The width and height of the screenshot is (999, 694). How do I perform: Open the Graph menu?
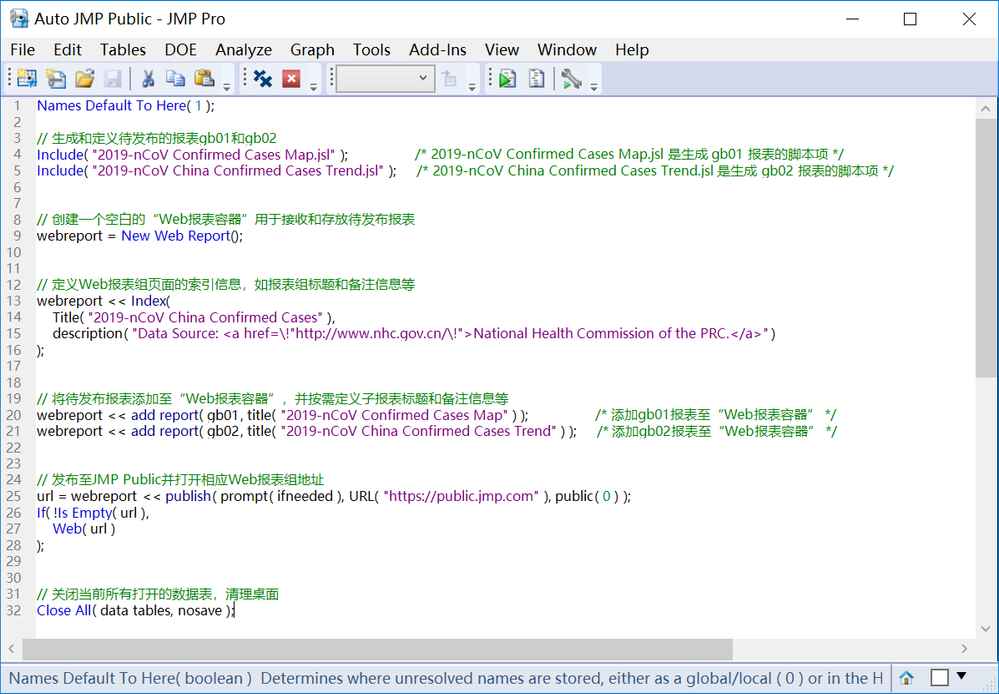pyautogui.click(x=312, y=50)
